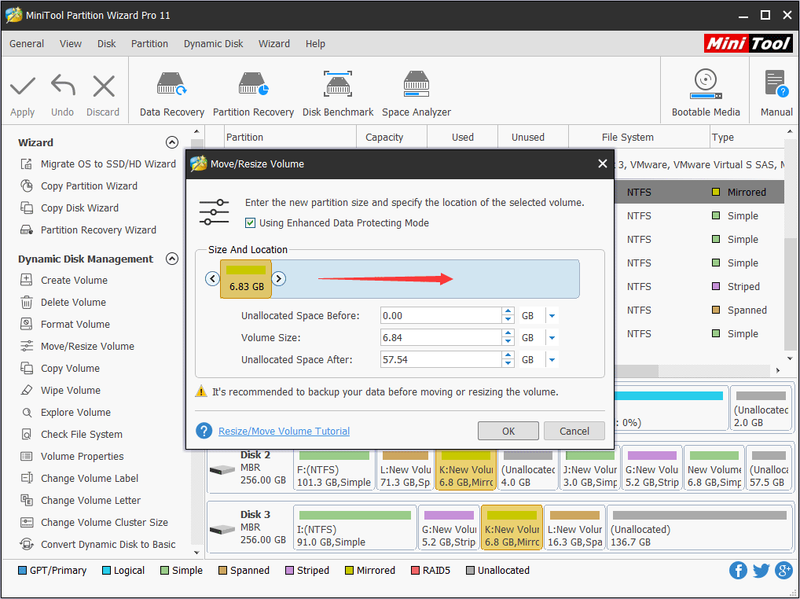Open the Dynamic Disk menu
The width and height of the screenshot is (800, 599).
coord(213,44)
